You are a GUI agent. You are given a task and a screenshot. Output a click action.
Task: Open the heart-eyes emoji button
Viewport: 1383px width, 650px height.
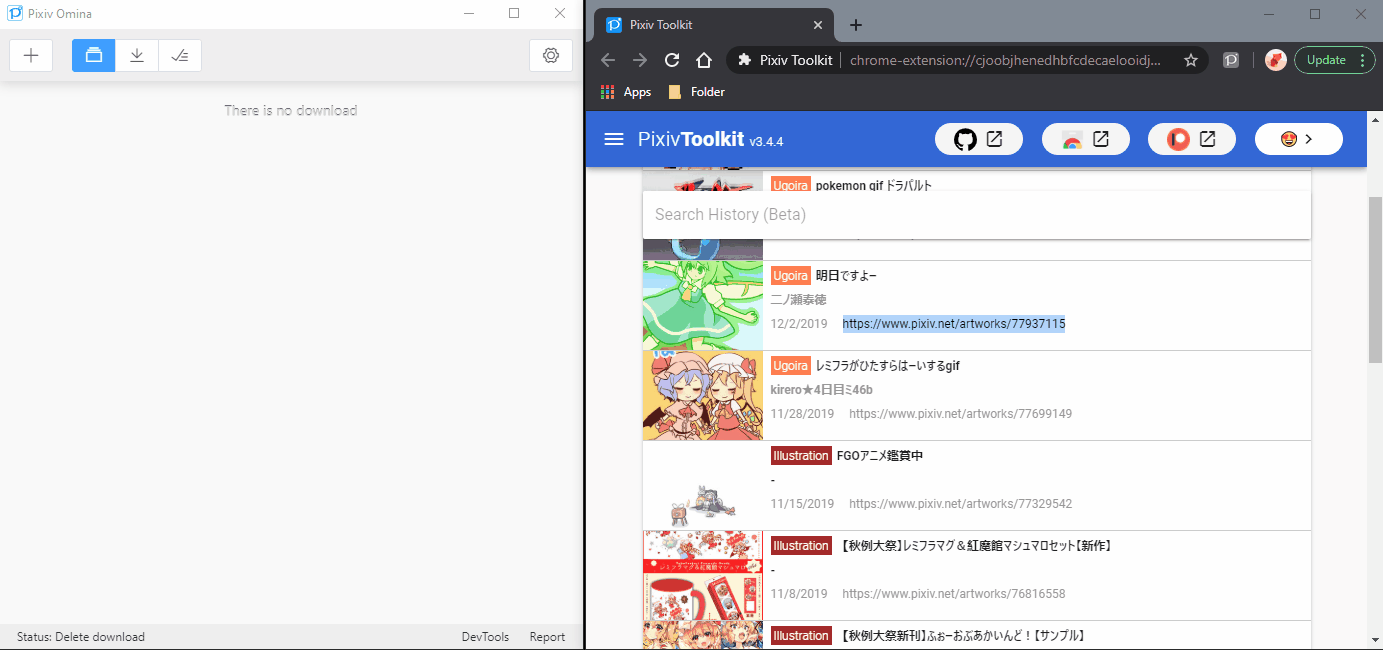click(1299, 139)
